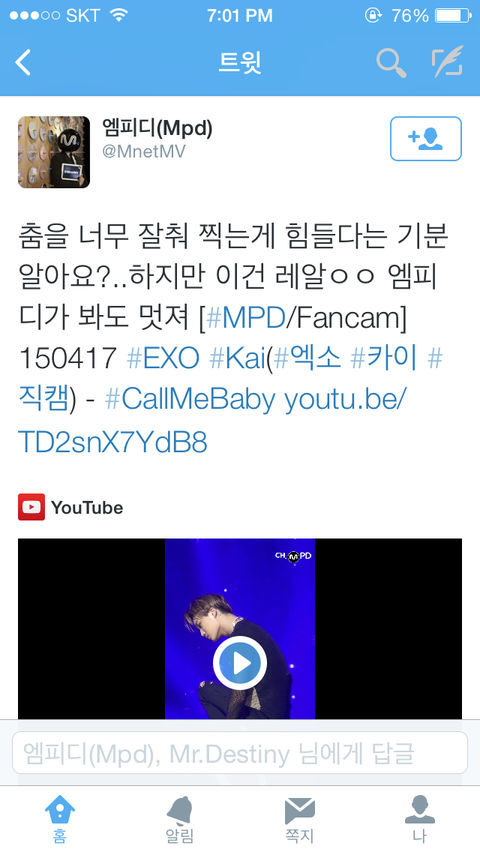Tap the #엑소 hashtag
480x852 pixels.
pyautogui.click(x=308, y=359)
